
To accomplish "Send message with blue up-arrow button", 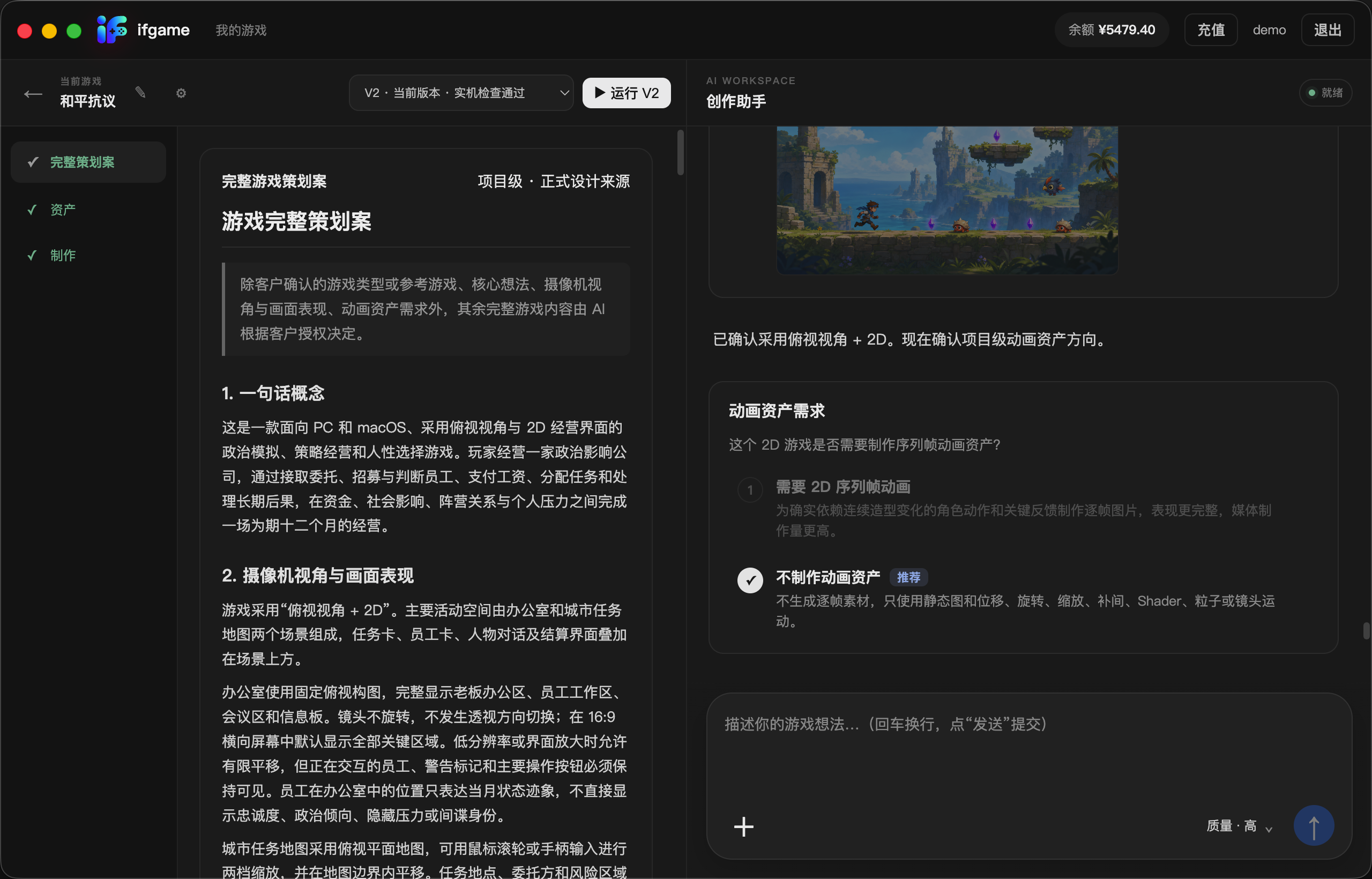I will coord(1313,825).
